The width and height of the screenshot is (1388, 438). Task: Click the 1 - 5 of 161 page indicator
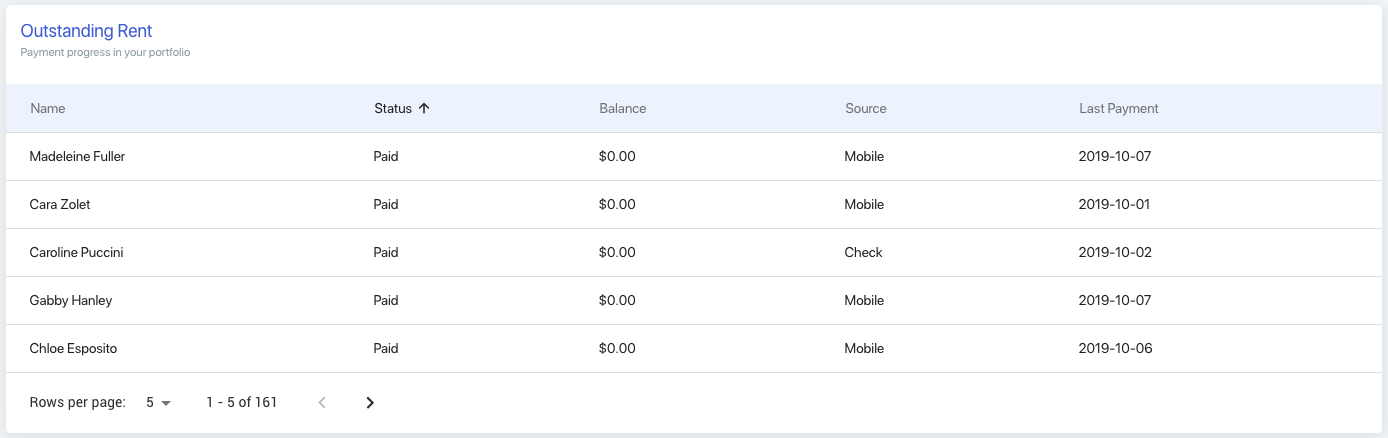[x=241, y=403]
